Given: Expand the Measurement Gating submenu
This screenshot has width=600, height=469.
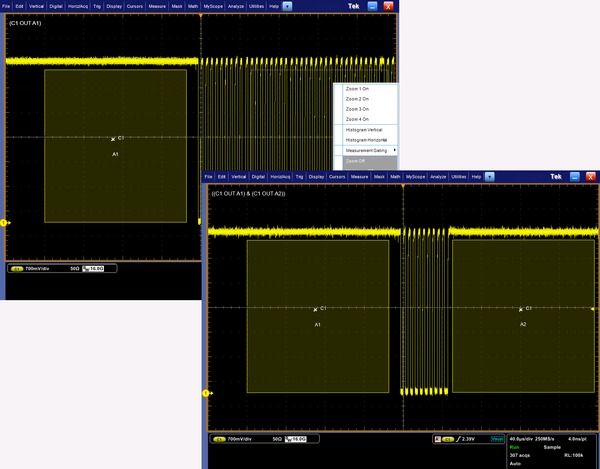Looking at the screenshot, I should click(x=368, y=150).
